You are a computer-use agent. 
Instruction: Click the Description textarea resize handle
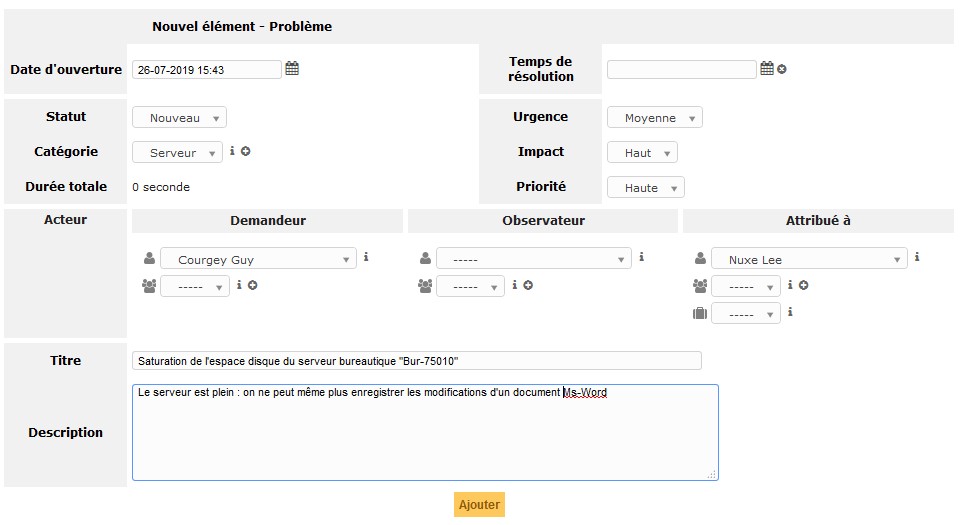click(x=712, y=474)
